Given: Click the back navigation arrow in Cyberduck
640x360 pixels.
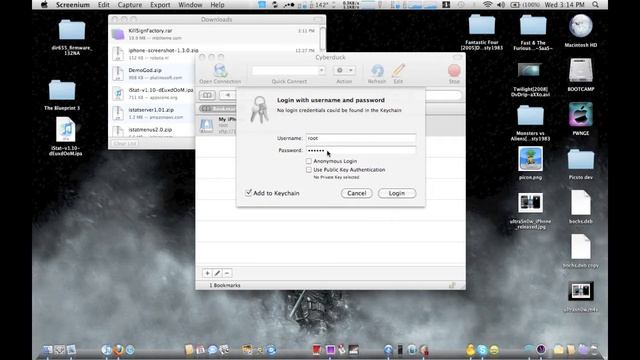Looking at the screenshot, I should pyautogui.click(x=228, y=95).
